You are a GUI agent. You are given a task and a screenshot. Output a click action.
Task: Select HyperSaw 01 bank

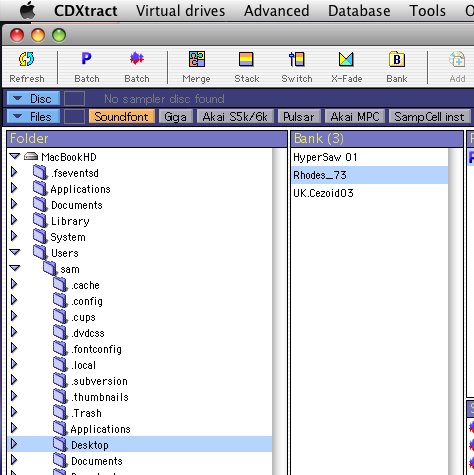(369, 157)
